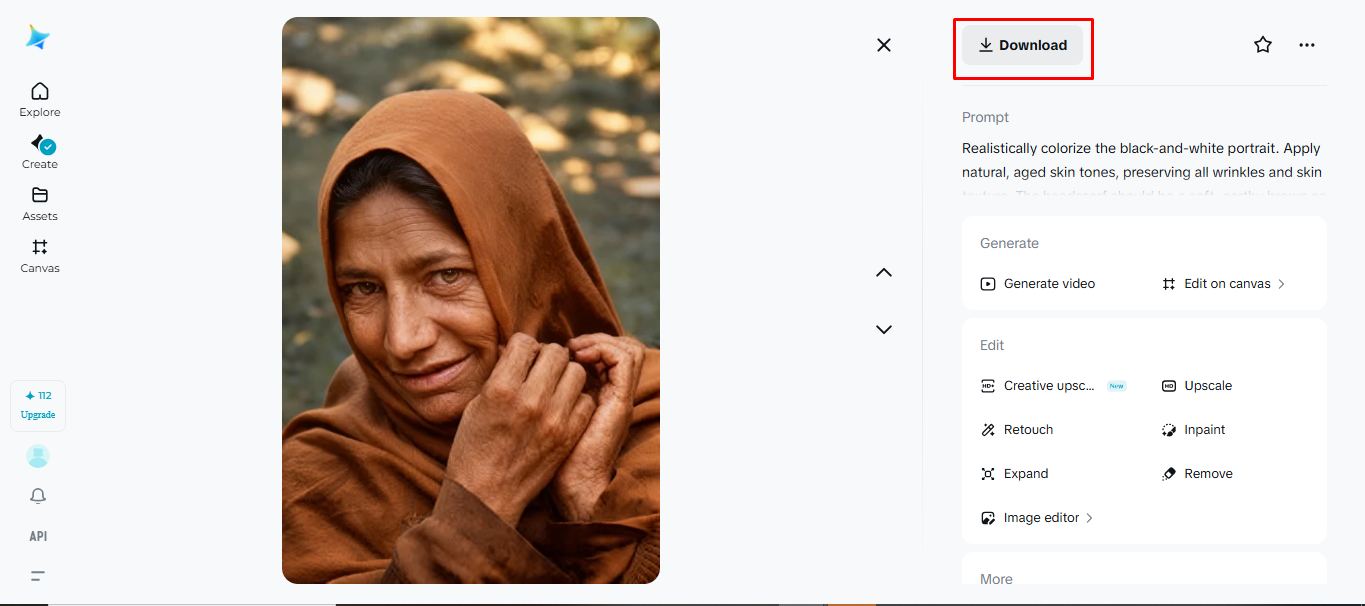Open the three-dots more options menu
This screenshot has height=606, width=1365.
click(1307, 45)
